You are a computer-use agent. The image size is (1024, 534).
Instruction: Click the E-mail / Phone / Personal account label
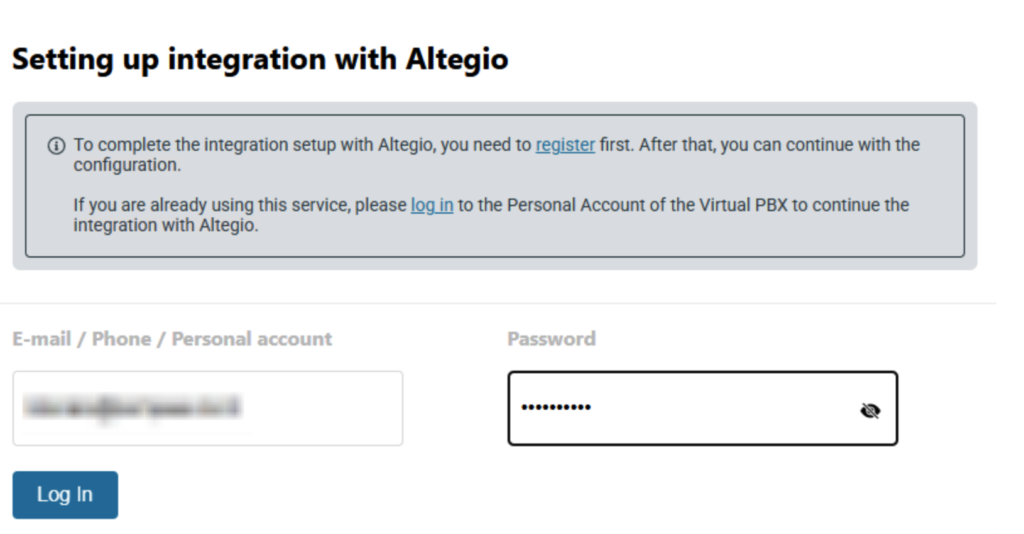pyautogui.click(x=172, y=339)
